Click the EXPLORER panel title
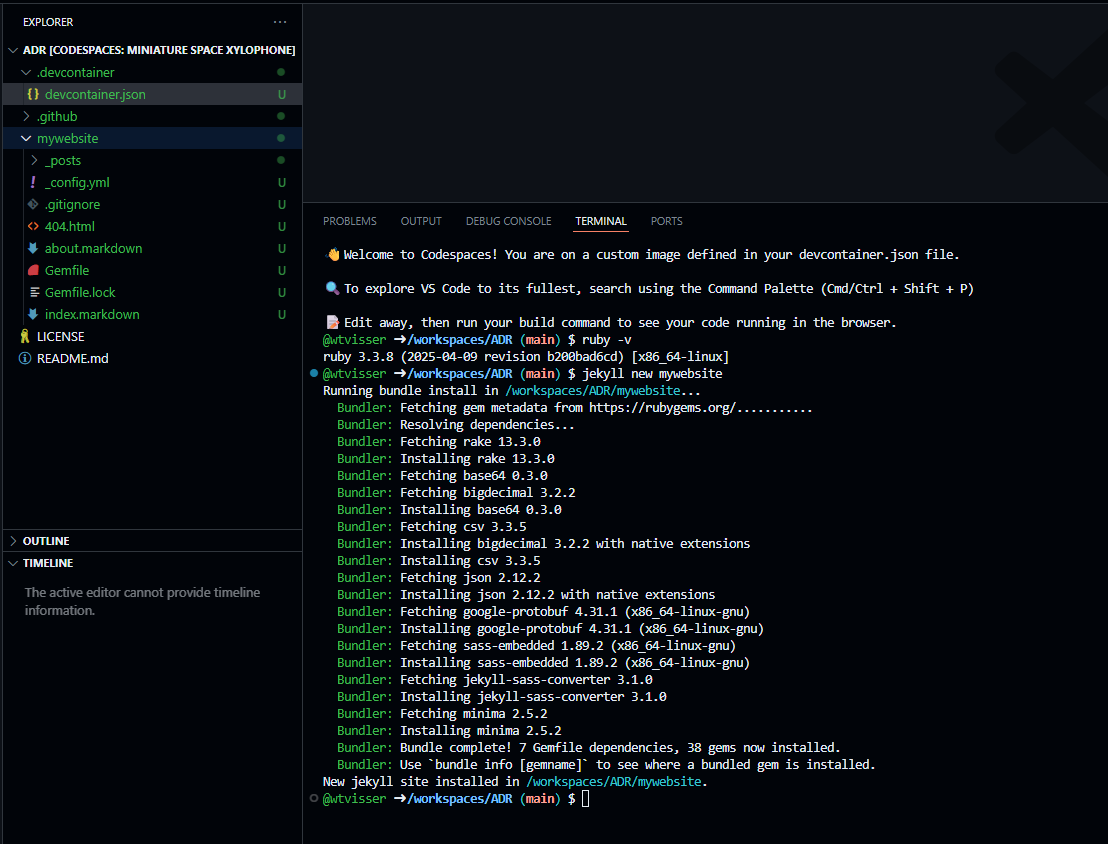 (48, 22)
